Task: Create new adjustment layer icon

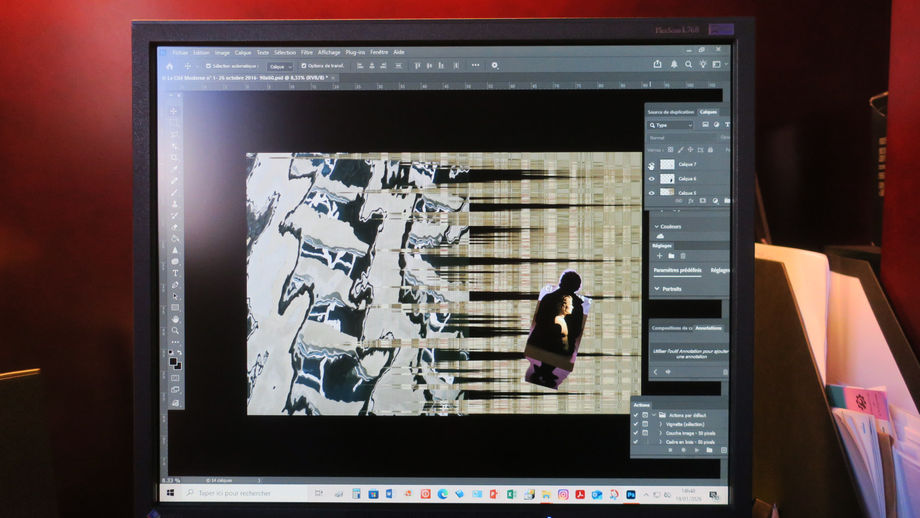Action: tap(715, 201)
